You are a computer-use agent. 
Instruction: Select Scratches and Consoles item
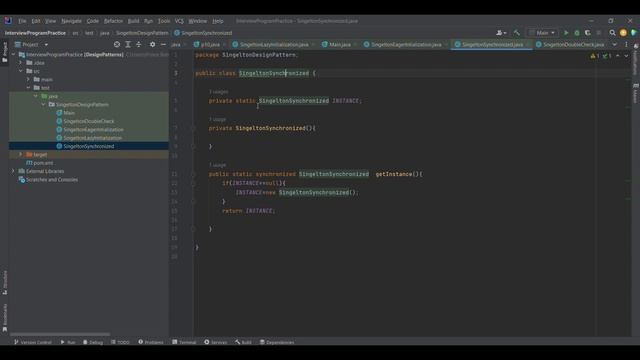pos(51,180)
